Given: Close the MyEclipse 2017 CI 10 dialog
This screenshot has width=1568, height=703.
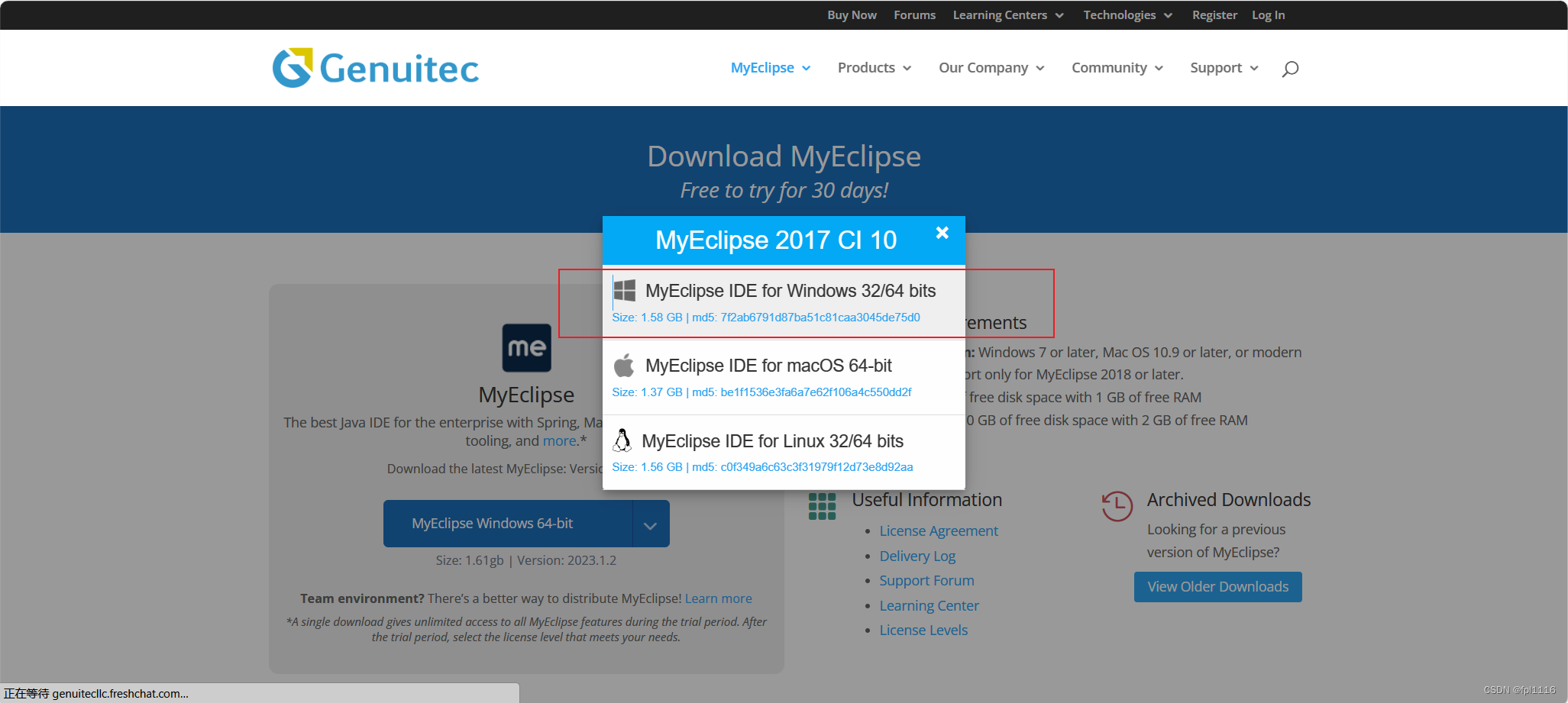Looking at the screenshot, I should (942, 233).
